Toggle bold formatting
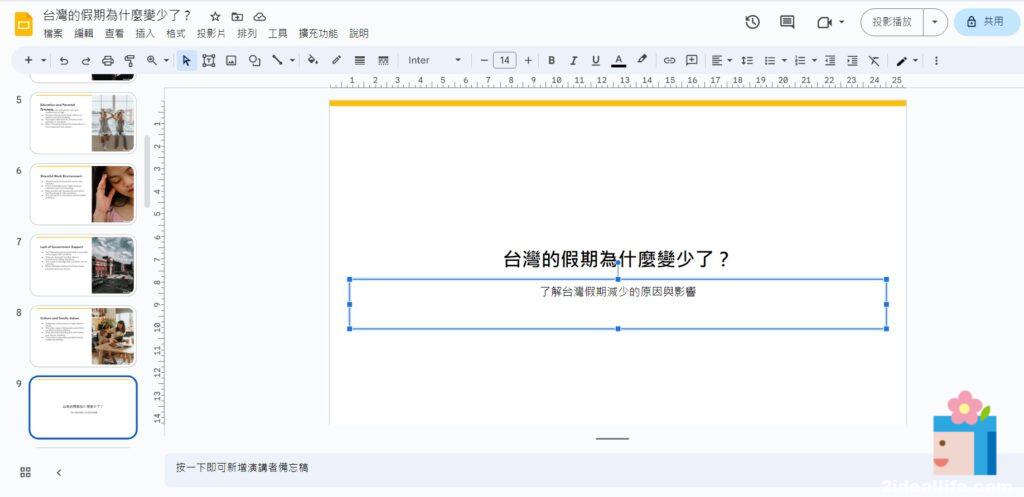 pyautogui.click(x=551, y=60)
